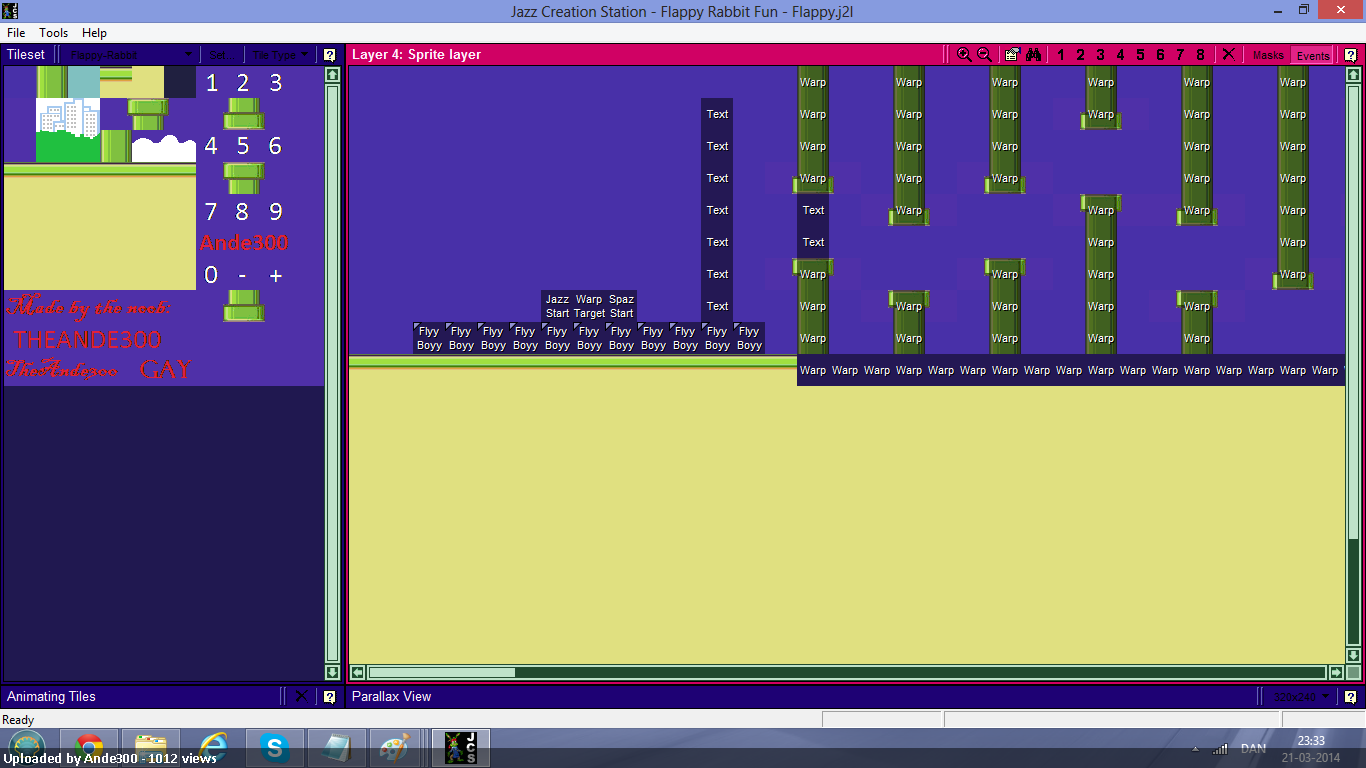Open the Tileset panel help icon

[x=329, y=55]
